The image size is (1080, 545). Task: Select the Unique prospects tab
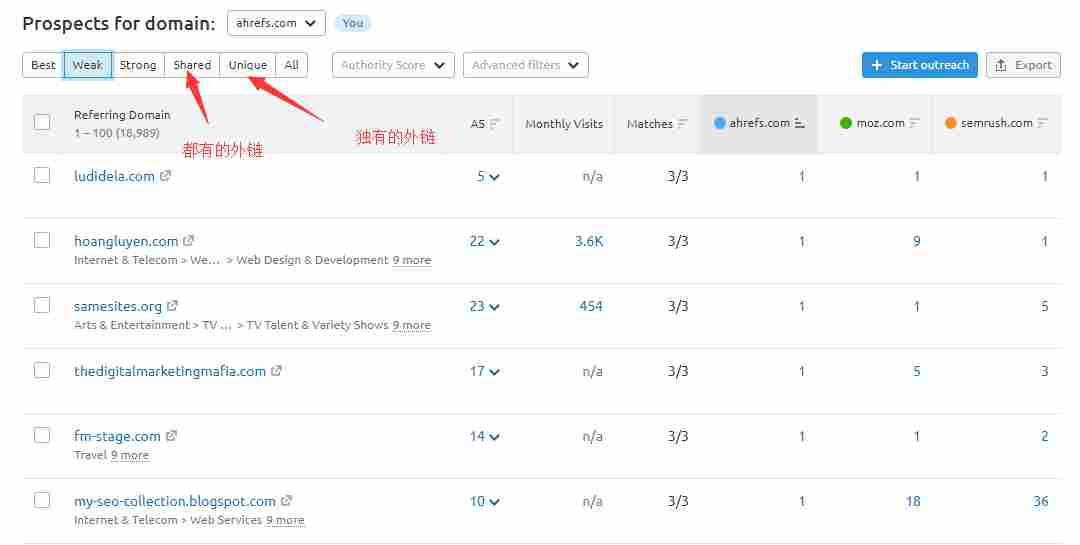pos(247,65)
